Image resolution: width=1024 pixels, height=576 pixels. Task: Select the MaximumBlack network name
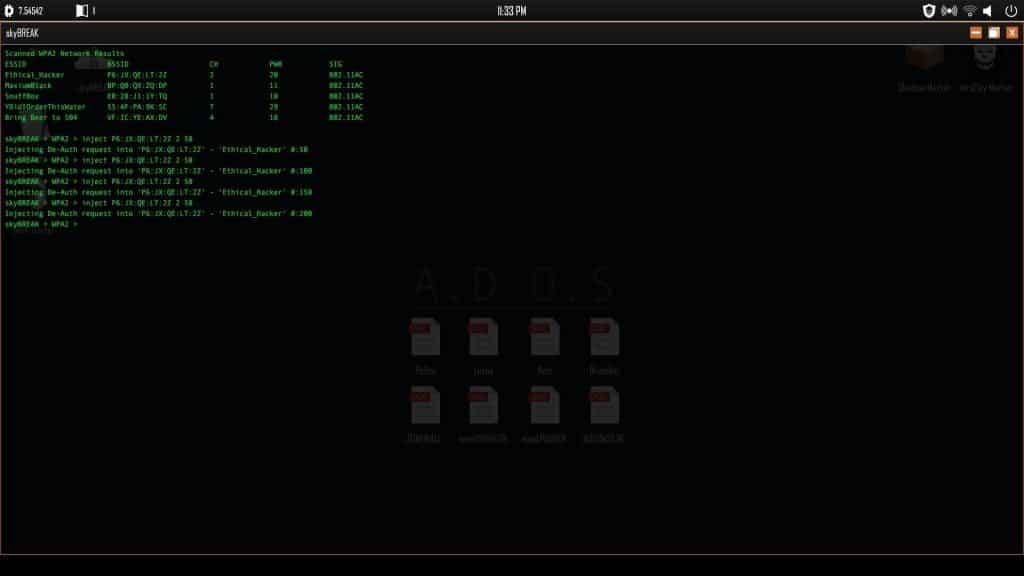pos(28,86)
